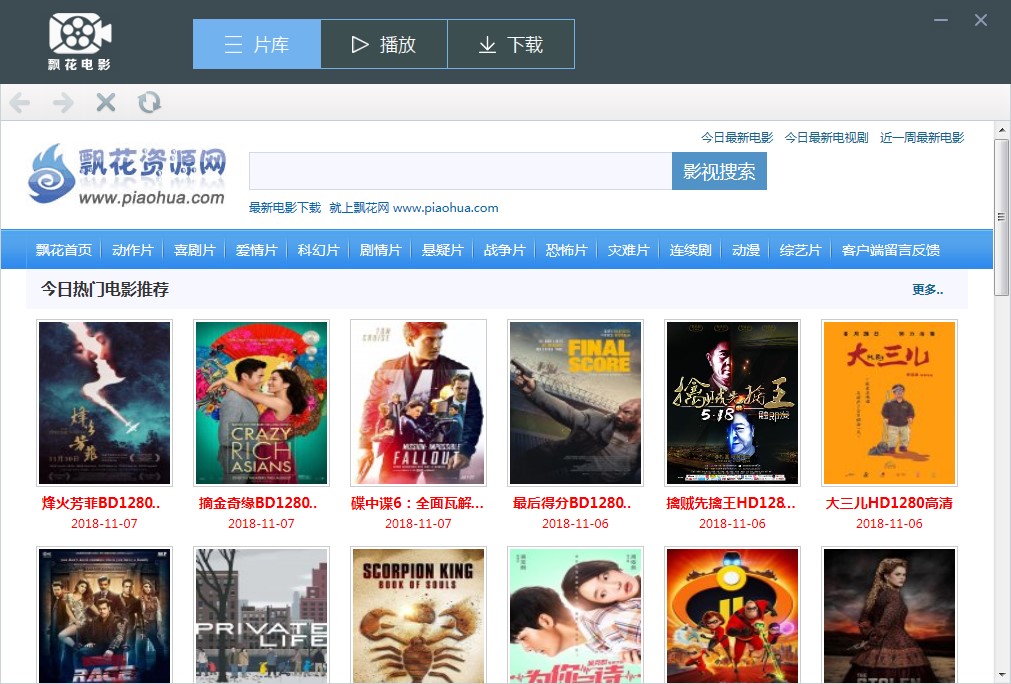Minimize the 飘花电影 window
The image size is (1011, 684).
[x=941, y=20]
